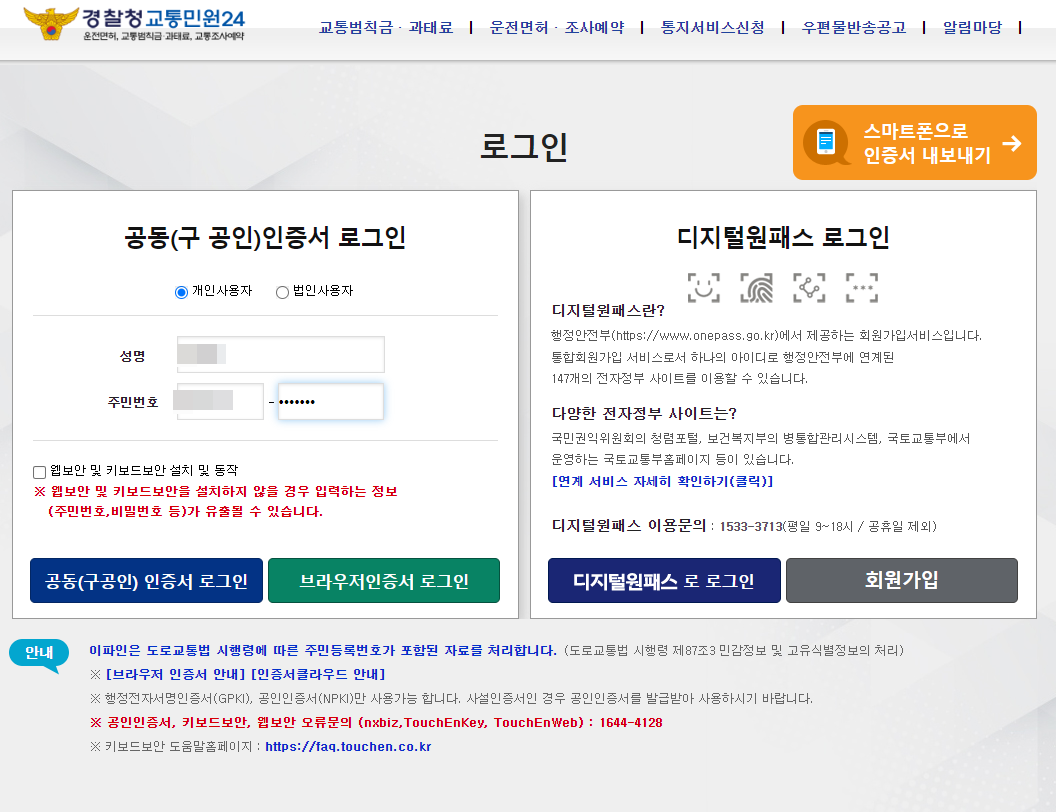Click the 성명 name input field

pos(280,355)
